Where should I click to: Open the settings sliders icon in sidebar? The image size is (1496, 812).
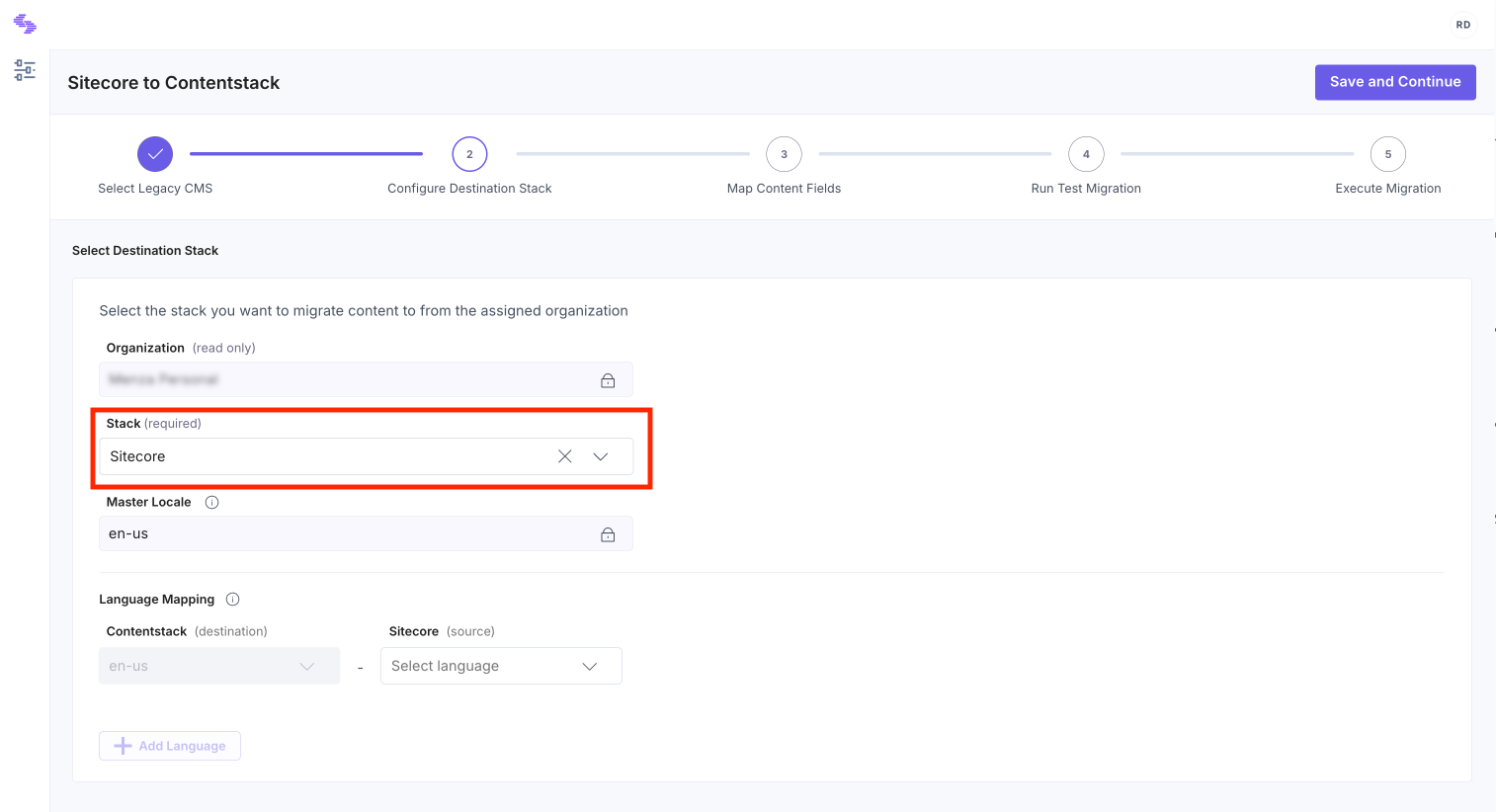pyautogui.click(x=25, y=70)
